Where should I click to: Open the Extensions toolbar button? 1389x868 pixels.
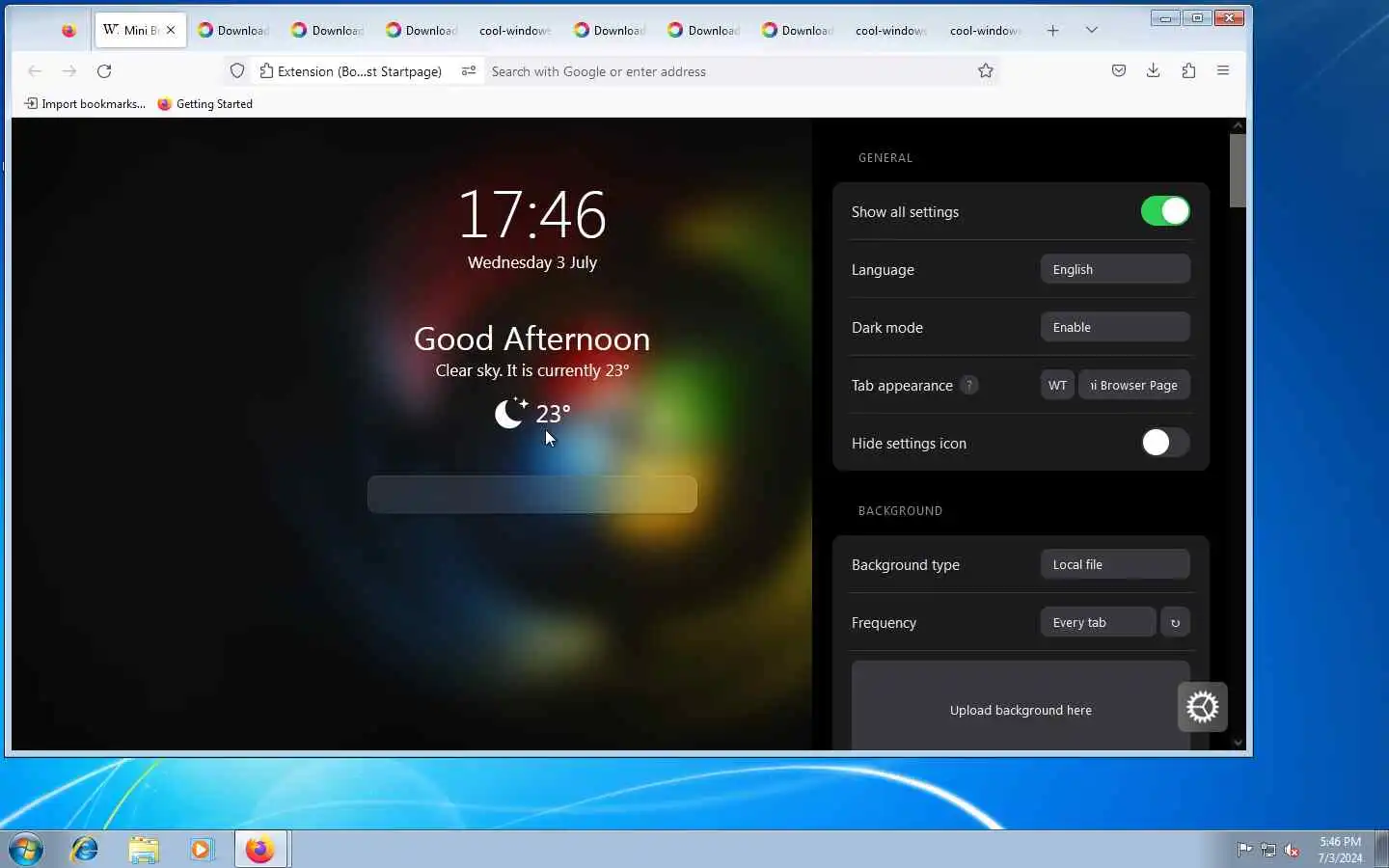click(1188, 70)
